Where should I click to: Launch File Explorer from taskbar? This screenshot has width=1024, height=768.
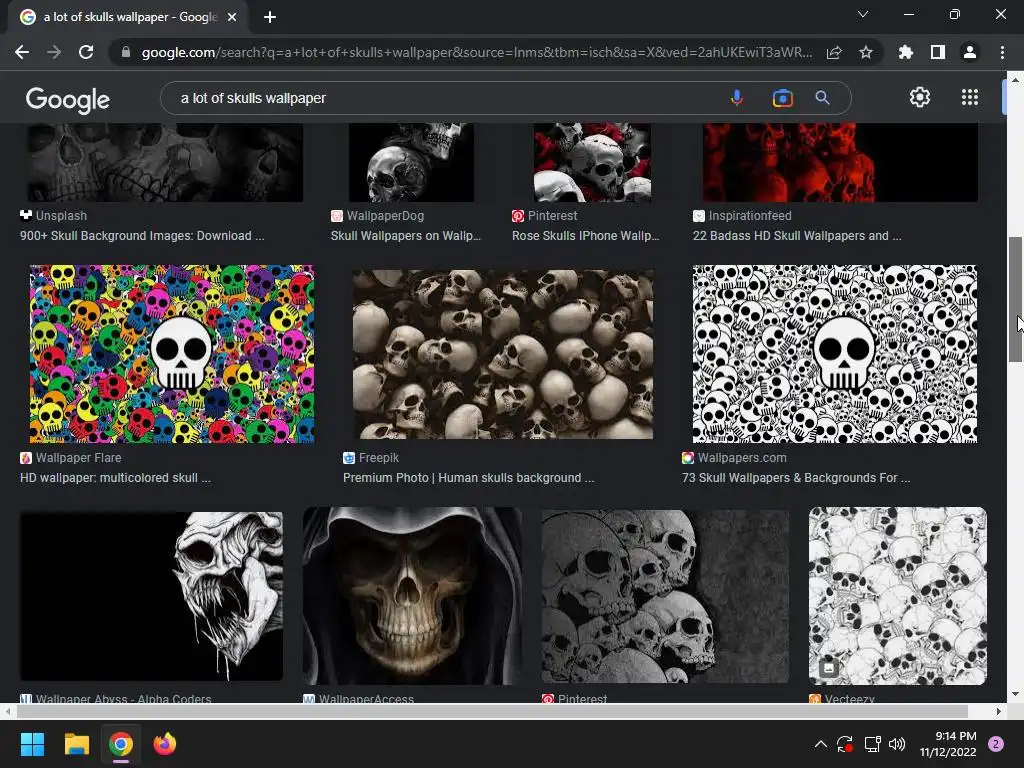click(76, 744)
